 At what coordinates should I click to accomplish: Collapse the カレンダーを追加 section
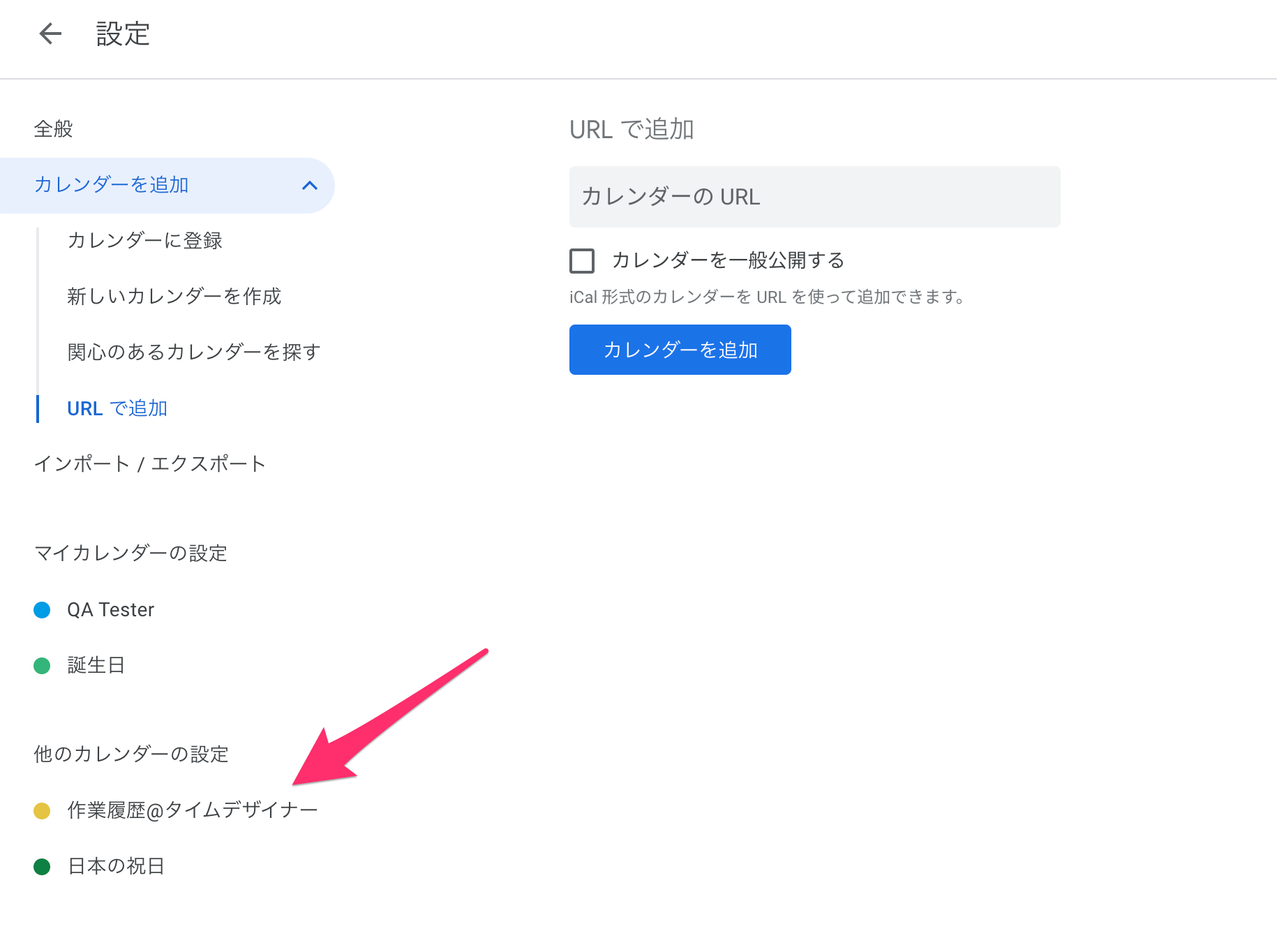[x=310, y=185]
